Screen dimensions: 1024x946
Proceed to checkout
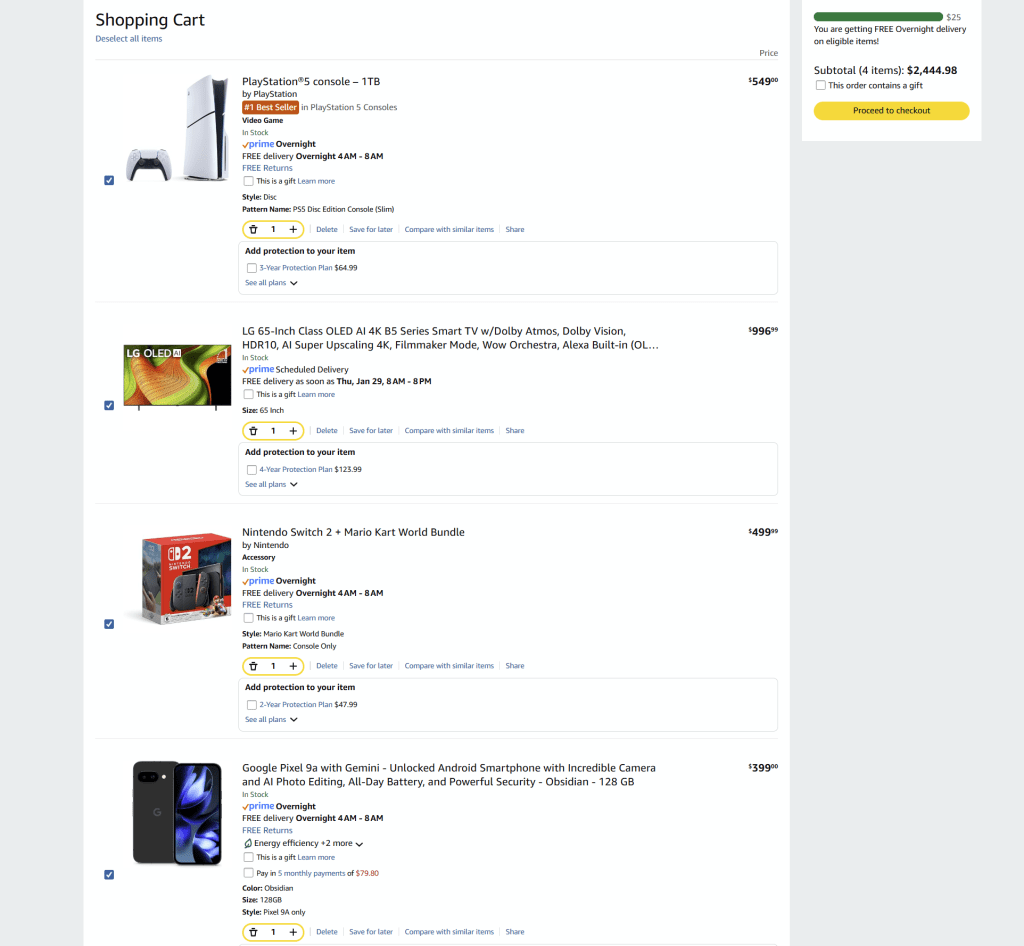pyautogui.click(x=891, y=111)
